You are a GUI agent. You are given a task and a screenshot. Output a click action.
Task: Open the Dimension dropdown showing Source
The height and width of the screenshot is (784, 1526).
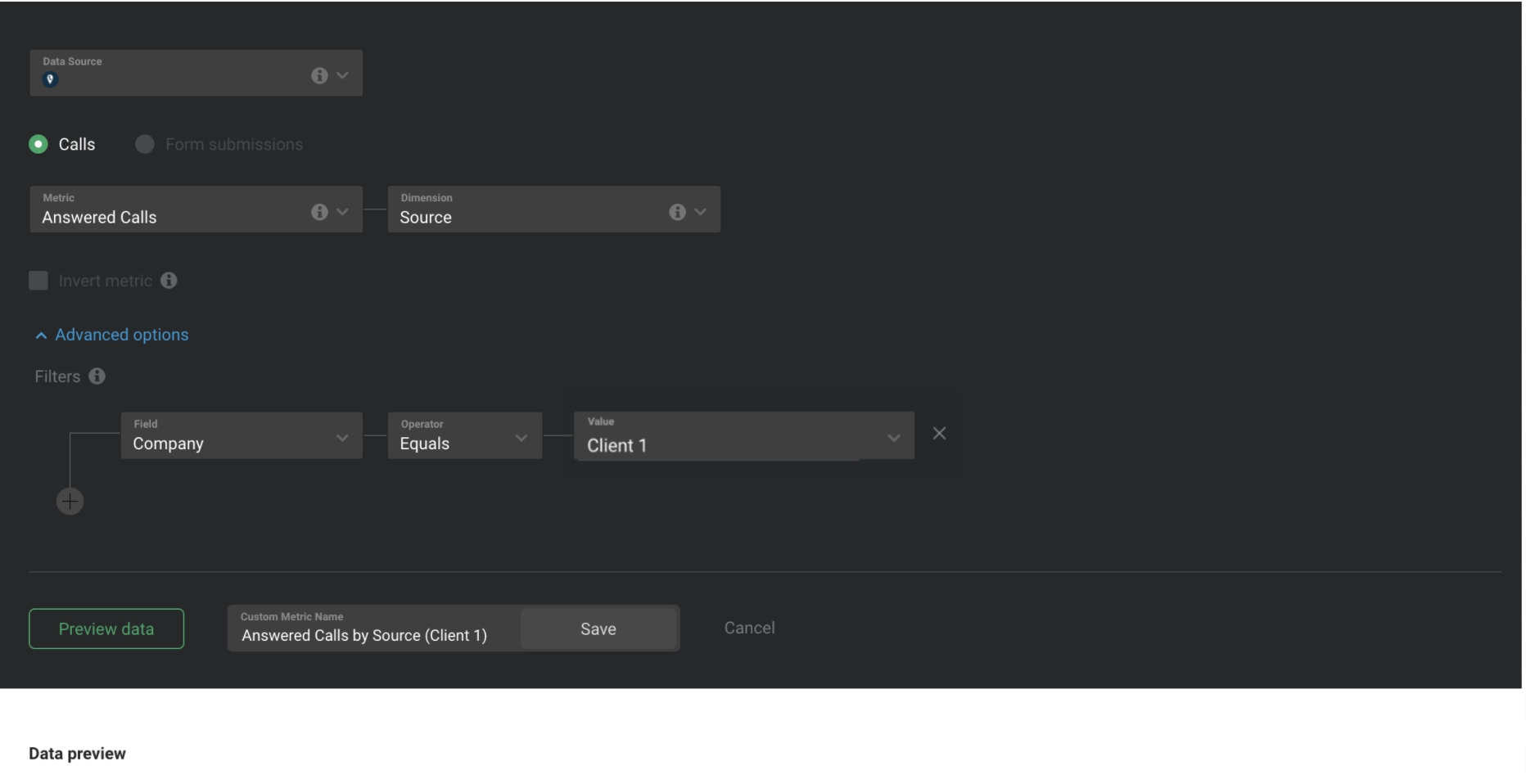pos(700,211)
